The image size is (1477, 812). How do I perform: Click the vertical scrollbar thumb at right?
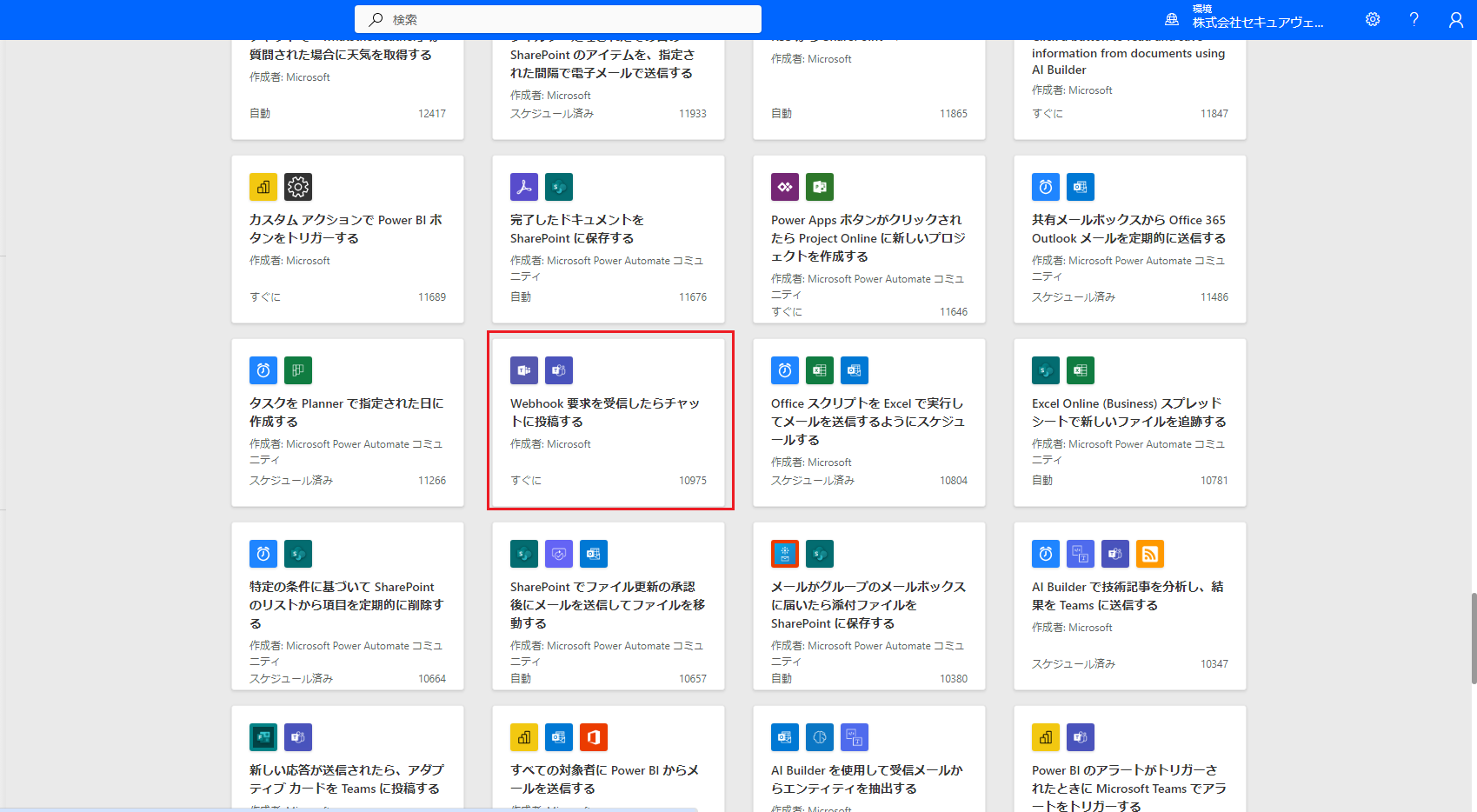(x=1474, y=639)
